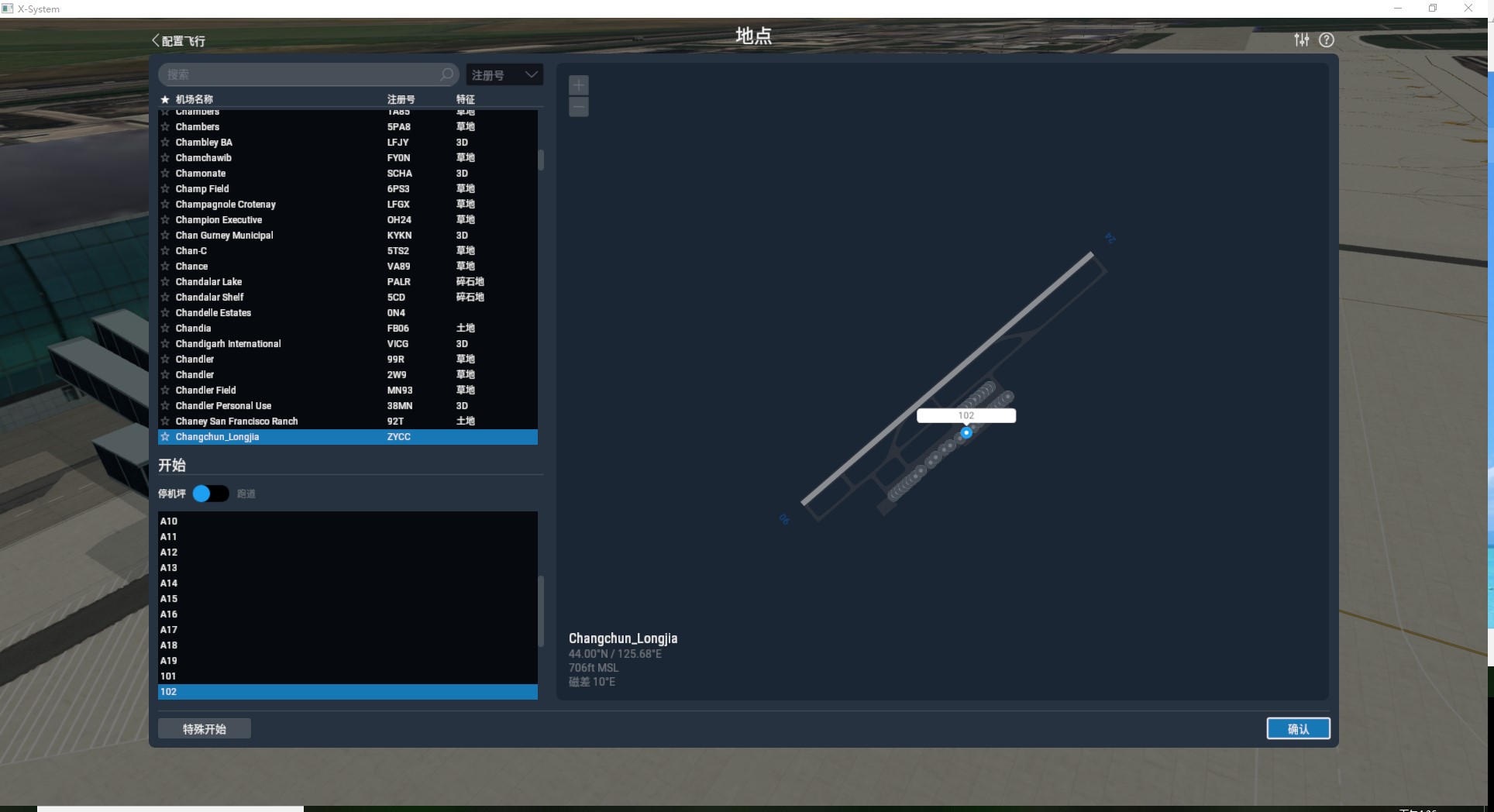Star Chandler 2W9 airport

click(165, 375)
